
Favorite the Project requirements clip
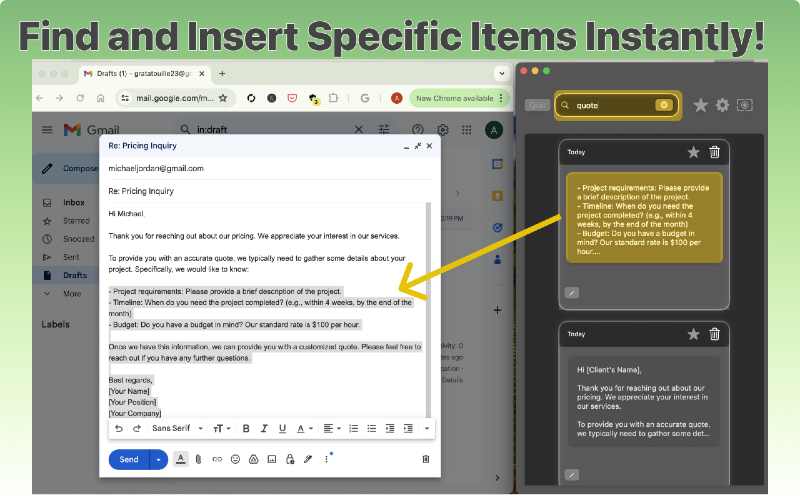[693, 152]
